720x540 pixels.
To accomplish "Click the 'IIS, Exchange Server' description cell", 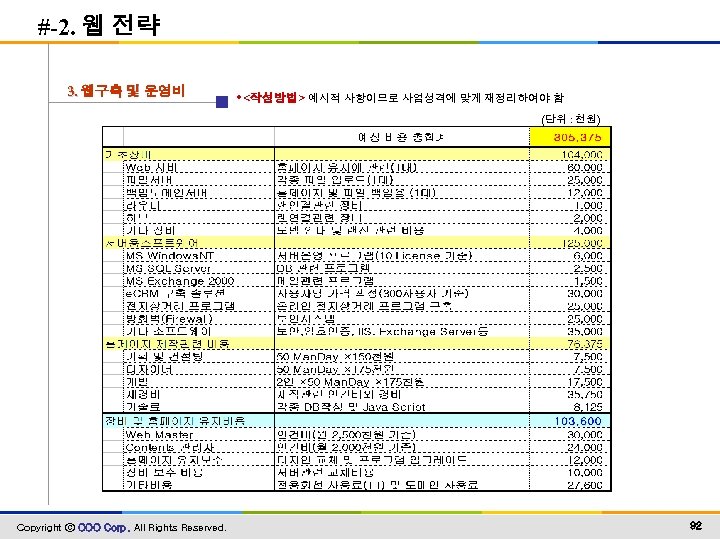I will click(x=382, y=331).
